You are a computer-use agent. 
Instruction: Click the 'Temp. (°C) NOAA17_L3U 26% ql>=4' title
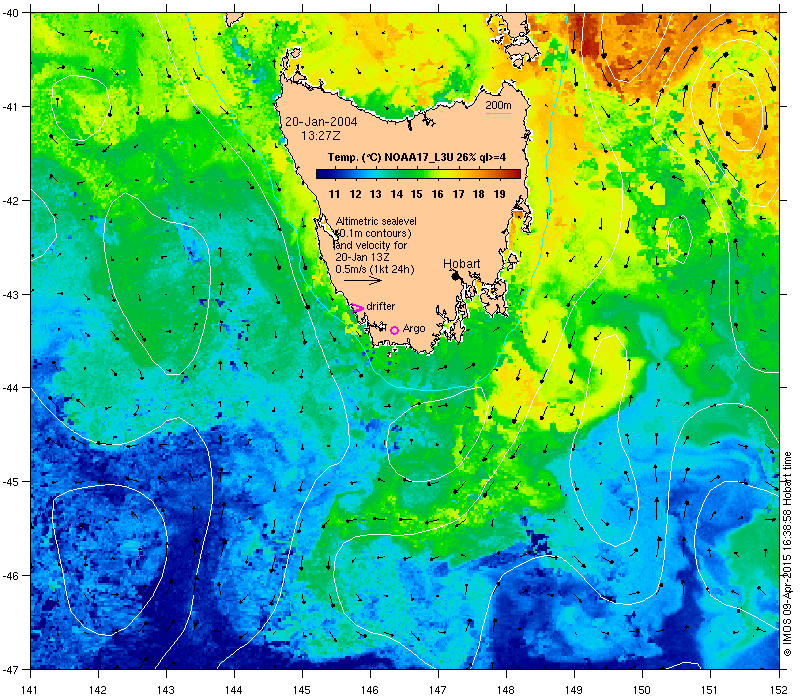[417, 157]
